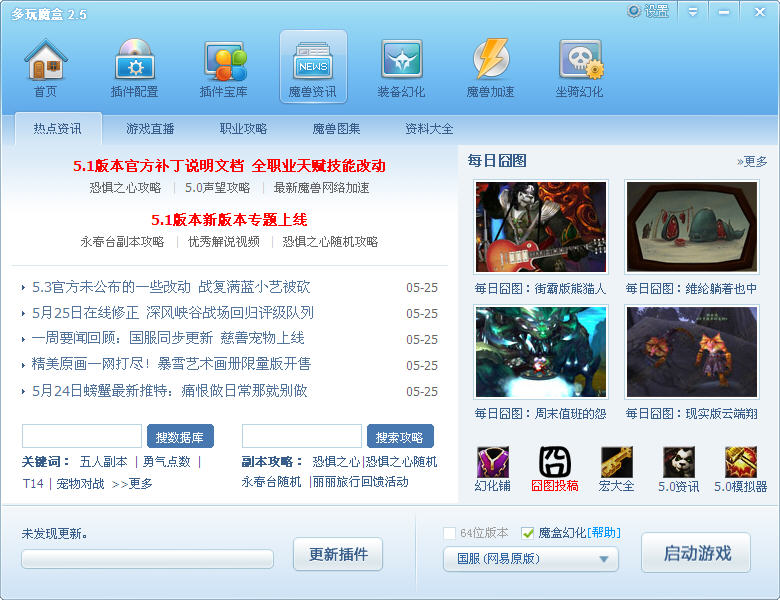The height and width of the screenshot is (600, 780).
Task: Click the 搜数据库 search button
Action: 180,437
